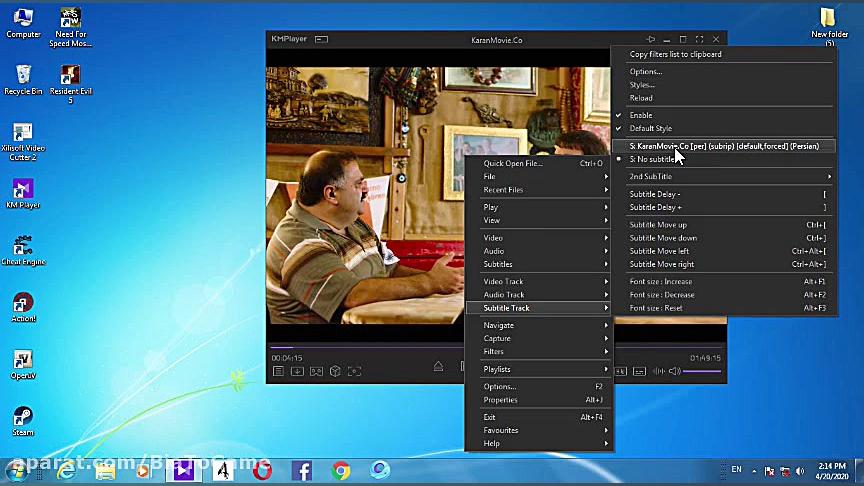Screen dimensions: 864x486
Task: Select the Resident Evil 5 desktop icon
Action: (71, 84)
